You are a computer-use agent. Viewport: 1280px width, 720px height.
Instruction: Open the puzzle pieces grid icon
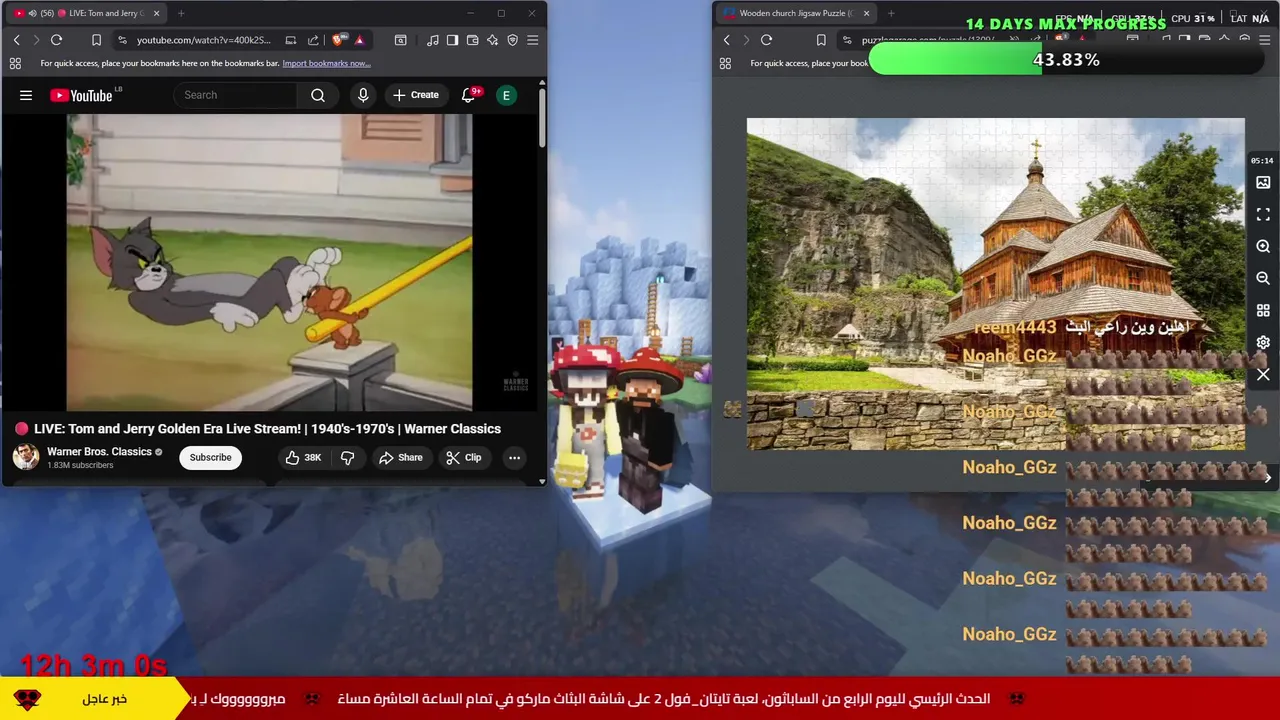pyautogui.click(x=1263, y=311)
